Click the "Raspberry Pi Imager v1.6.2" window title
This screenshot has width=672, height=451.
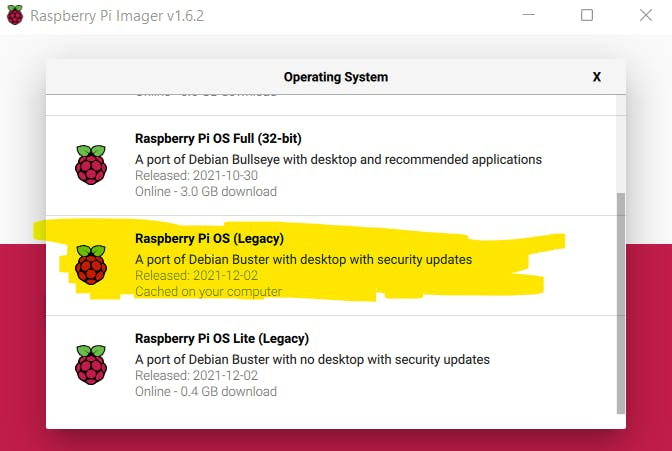pyautogui.click(x=116, y=16)
